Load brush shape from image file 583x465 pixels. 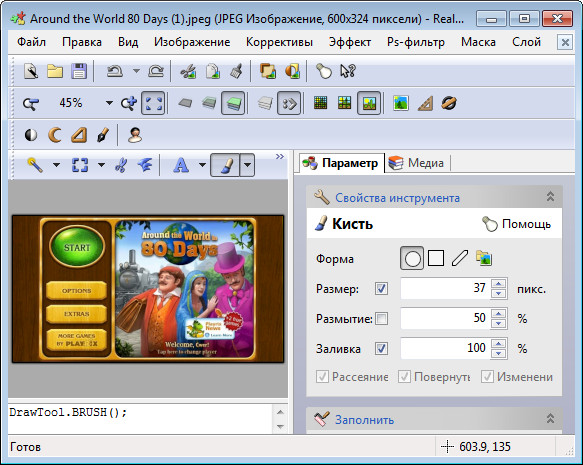484,258
